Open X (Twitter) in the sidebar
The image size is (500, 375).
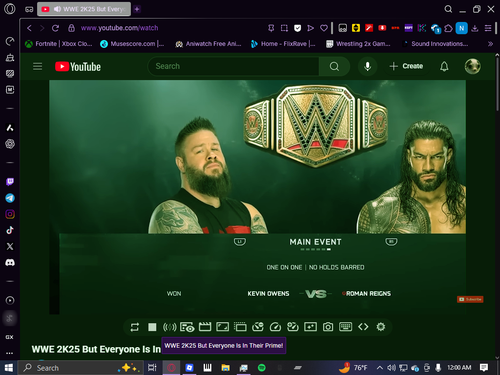10,246
